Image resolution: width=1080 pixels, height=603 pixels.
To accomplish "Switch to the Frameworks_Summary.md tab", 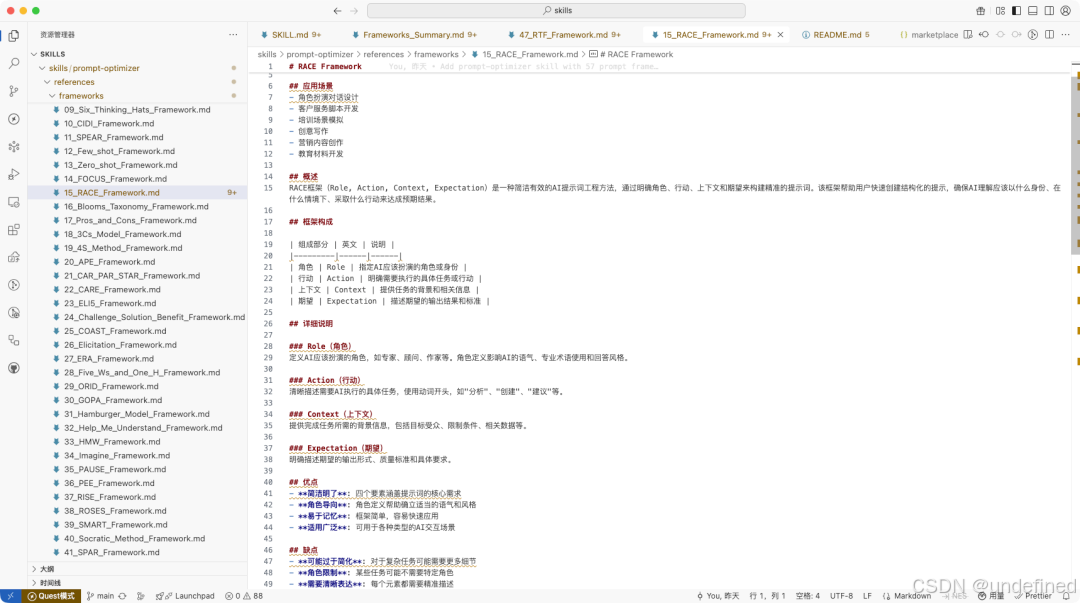I will pyautogui.click(x=414, y=34).
